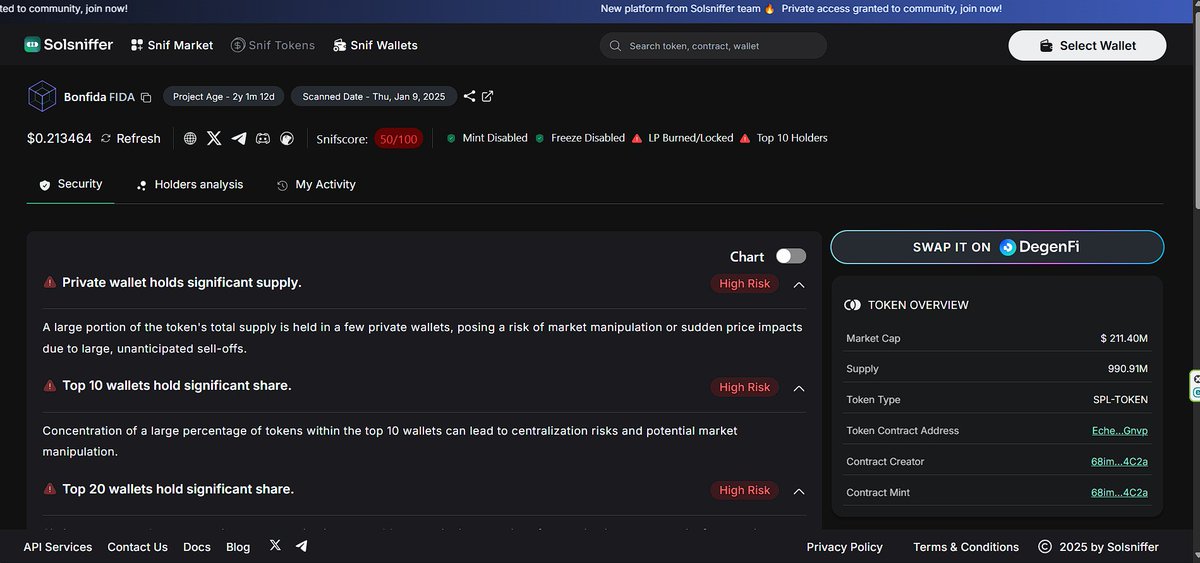
Task: Switch to the Holders analysis tab
Action: pyautogui.click(x=189, y=185)
